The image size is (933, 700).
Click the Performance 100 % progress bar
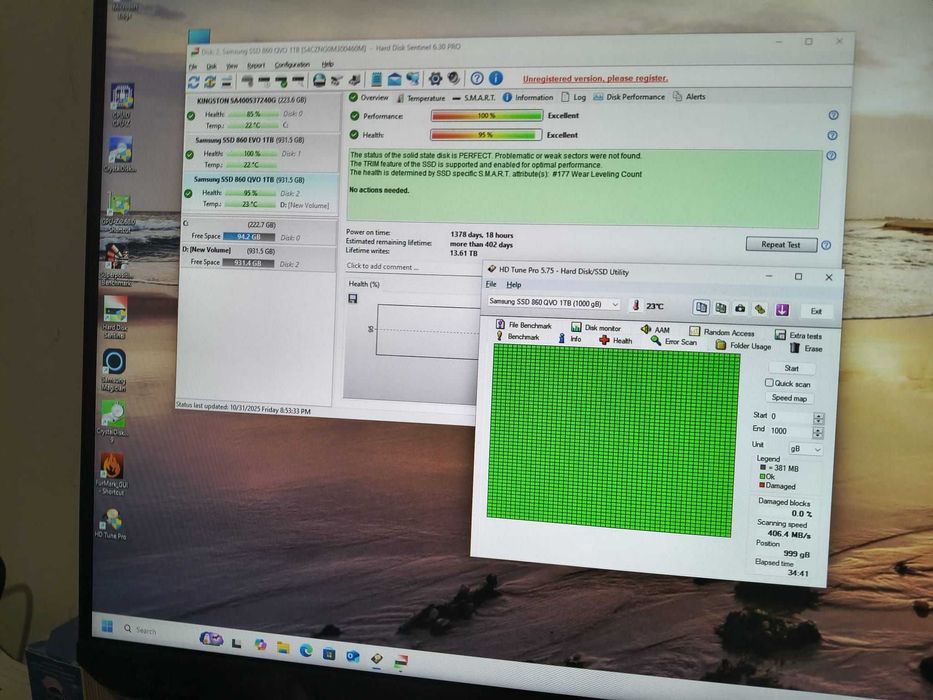pos(487,115)
